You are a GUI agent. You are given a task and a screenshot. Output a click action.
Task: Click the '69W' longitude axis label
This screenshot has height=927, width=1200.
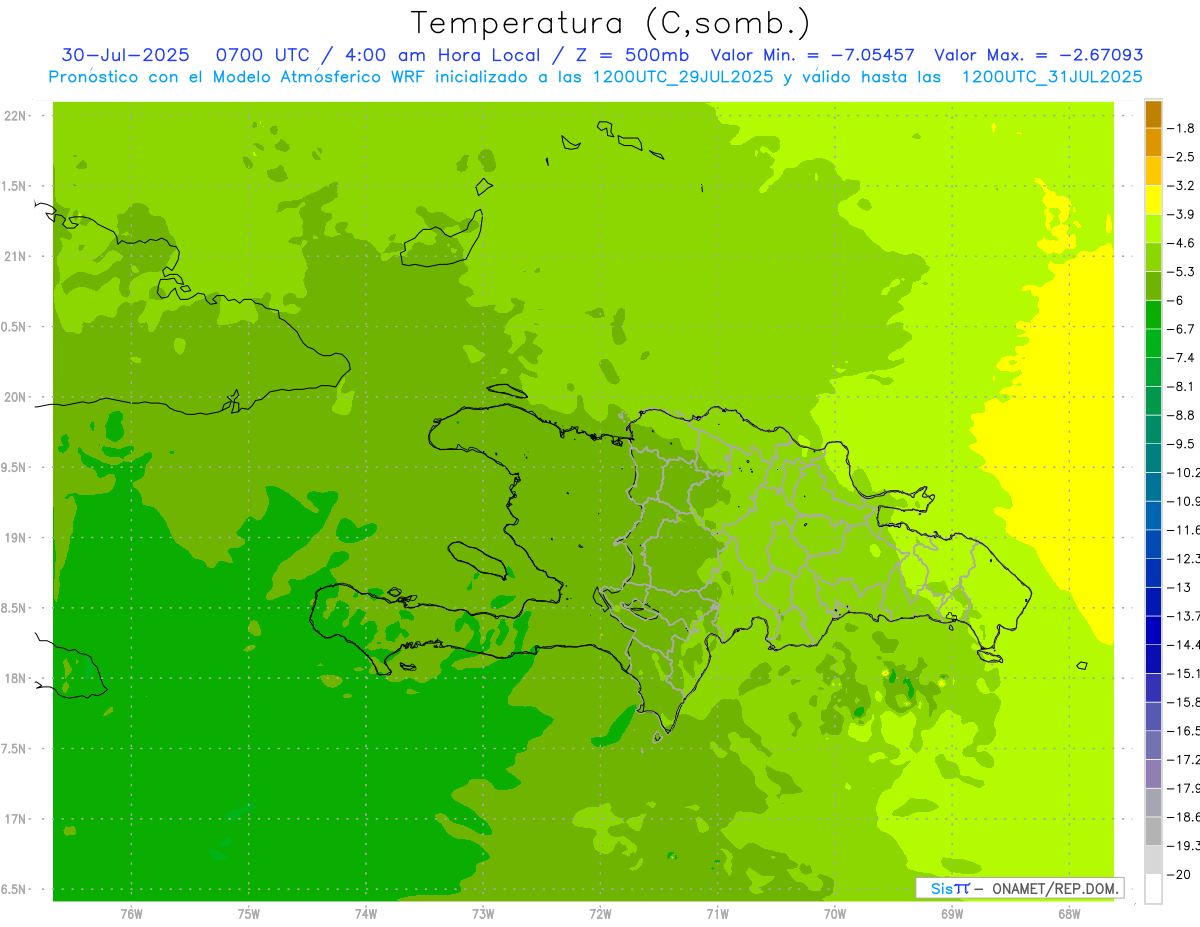click(951, 913)
